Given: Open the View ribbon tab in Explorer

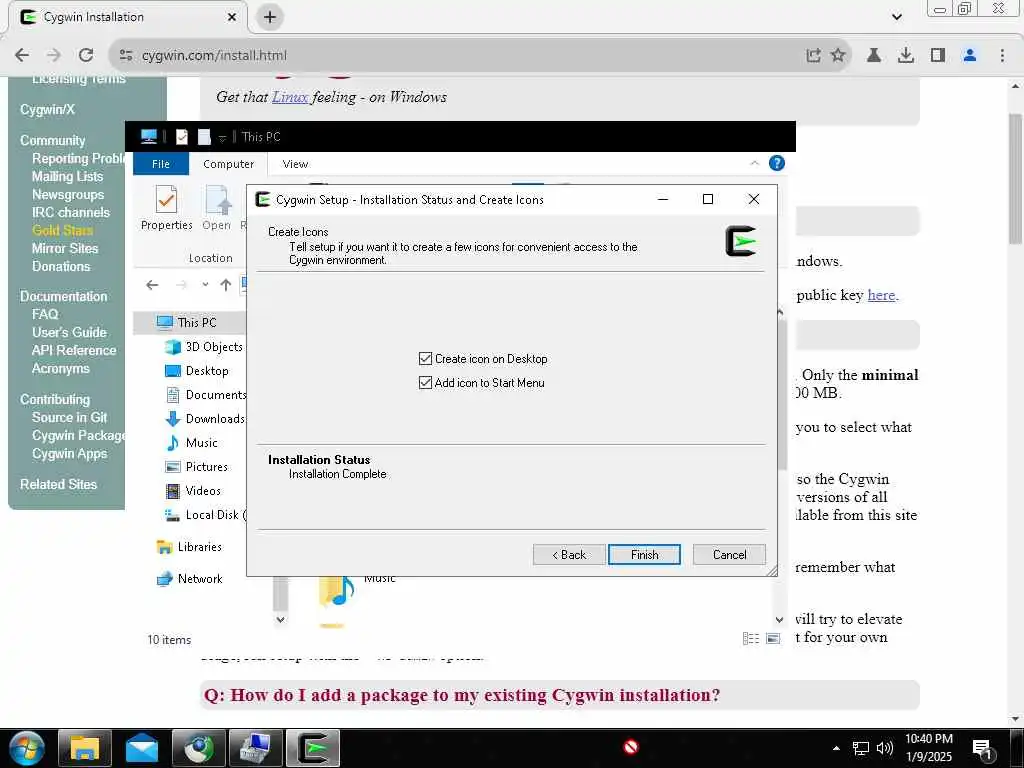Looking at the screenshot, I should click(x=295, y=164).
